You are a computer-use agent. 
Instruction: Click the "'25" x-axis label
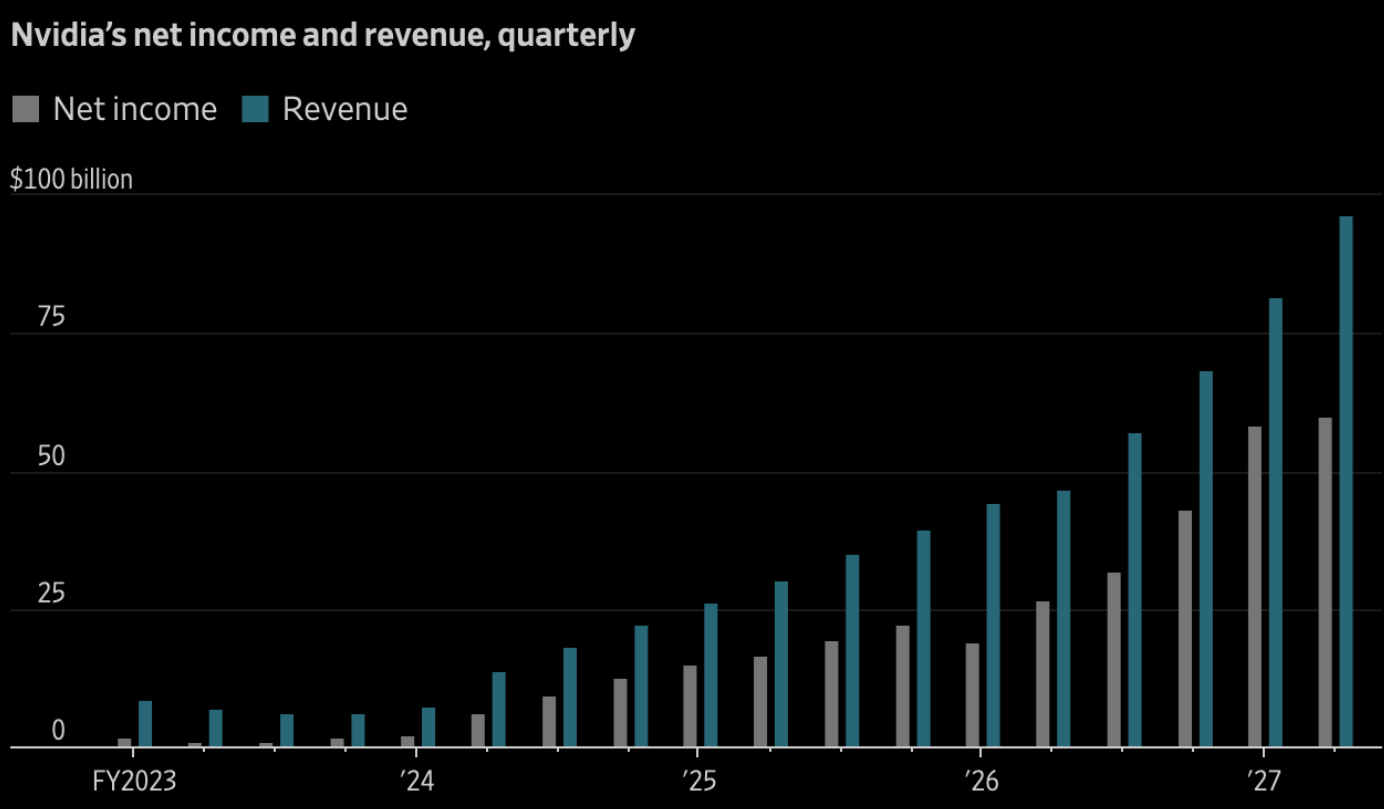698,780
